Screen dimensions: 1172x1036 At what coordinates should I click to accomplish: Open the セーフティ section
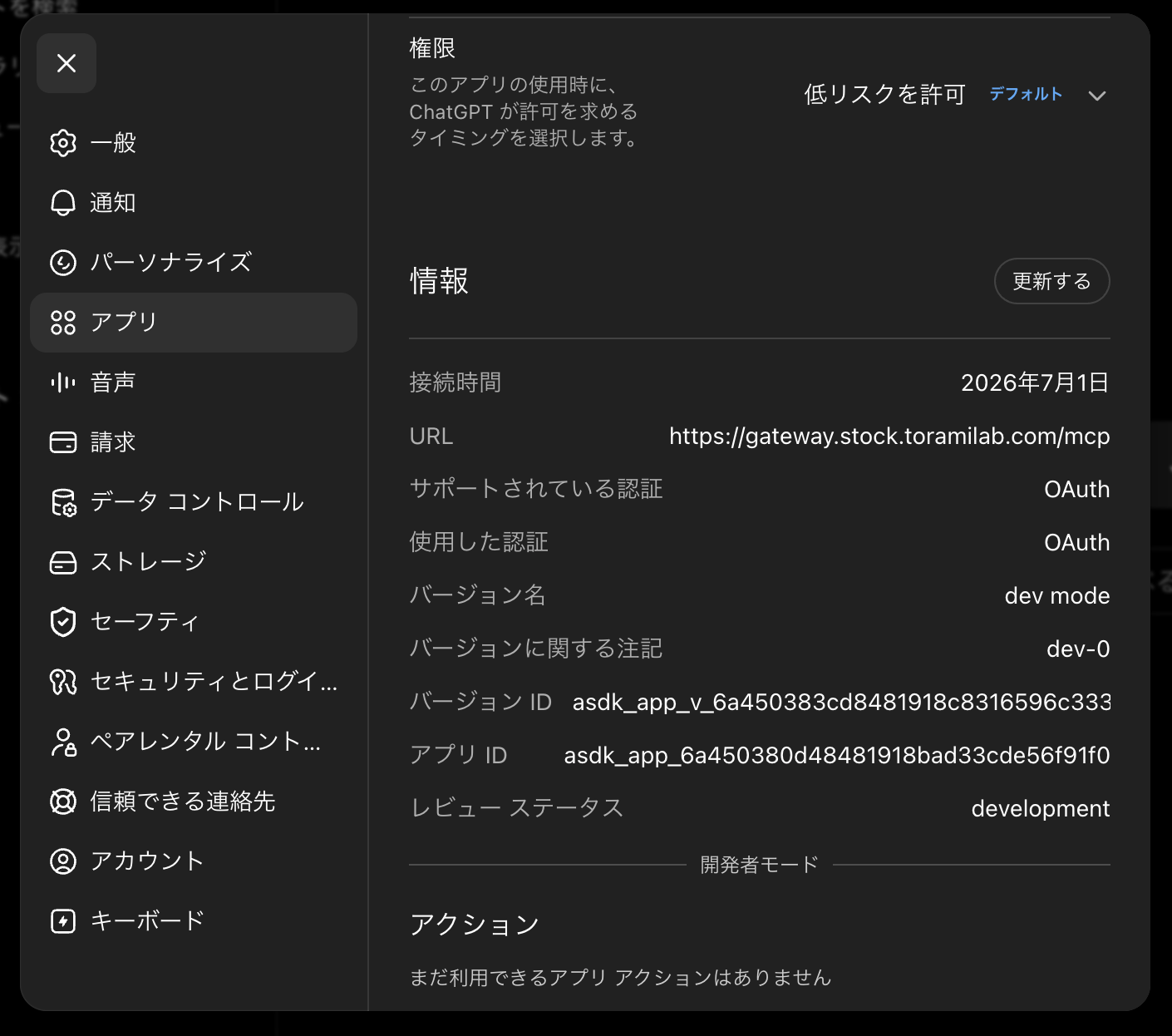click(x=194, y=622)
